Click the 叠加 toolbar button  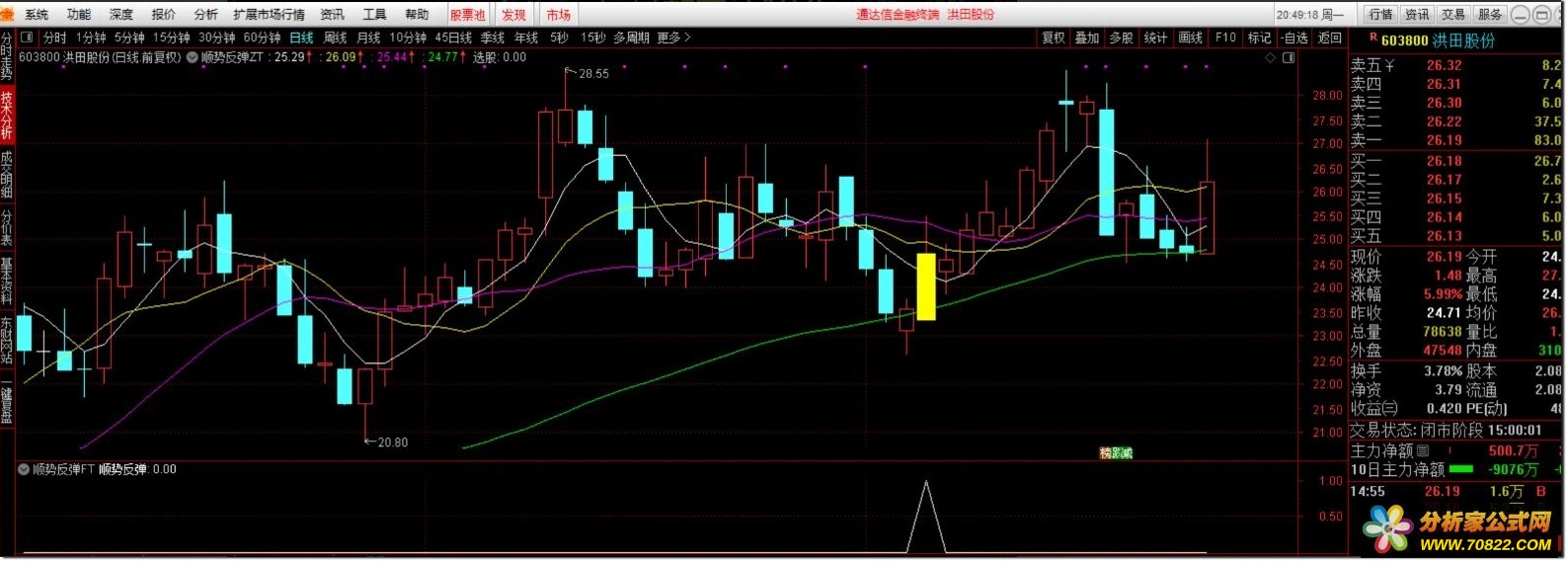(x=1087, y=38)
